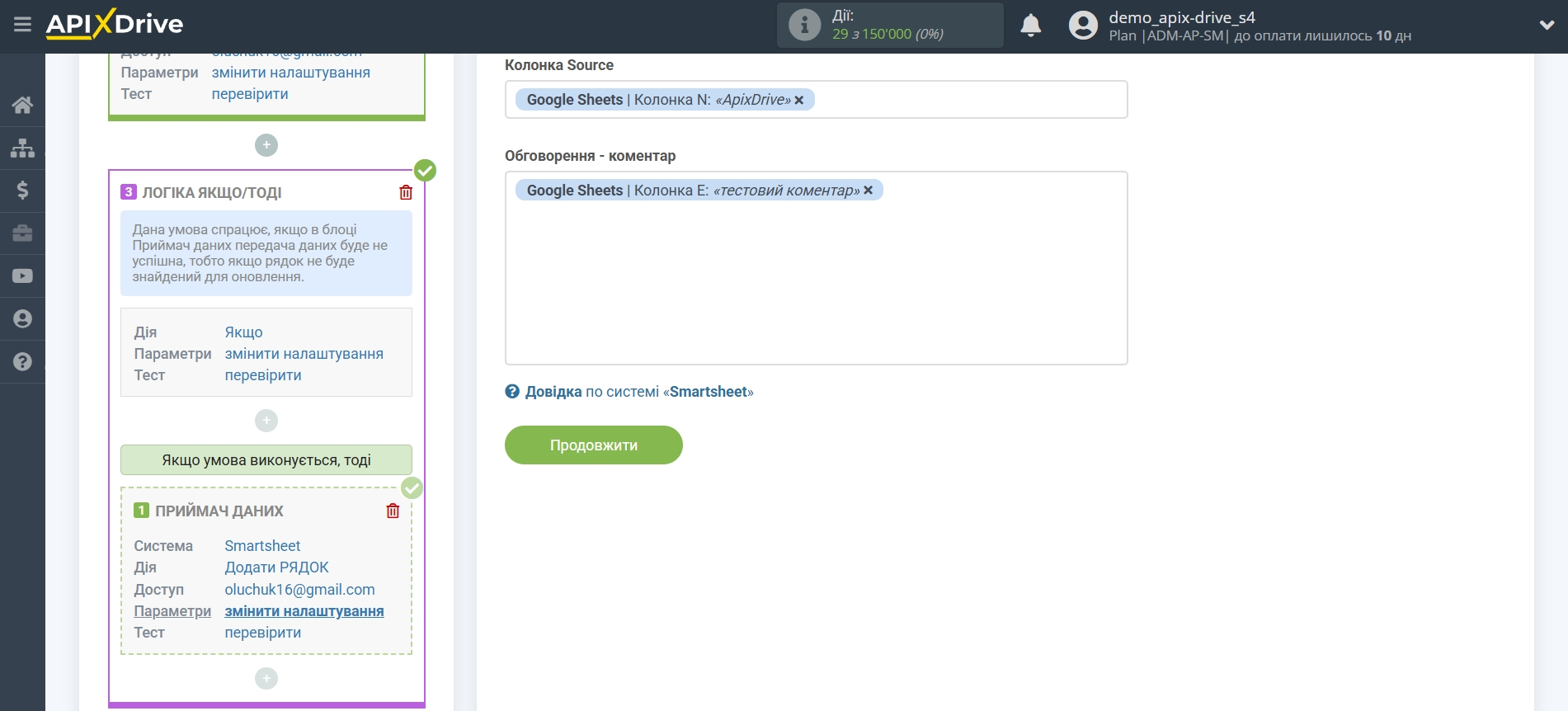The width and height of the screenshot is (1568, 711).
Task: Click перевірити in the top block
Action: point(250,94)
